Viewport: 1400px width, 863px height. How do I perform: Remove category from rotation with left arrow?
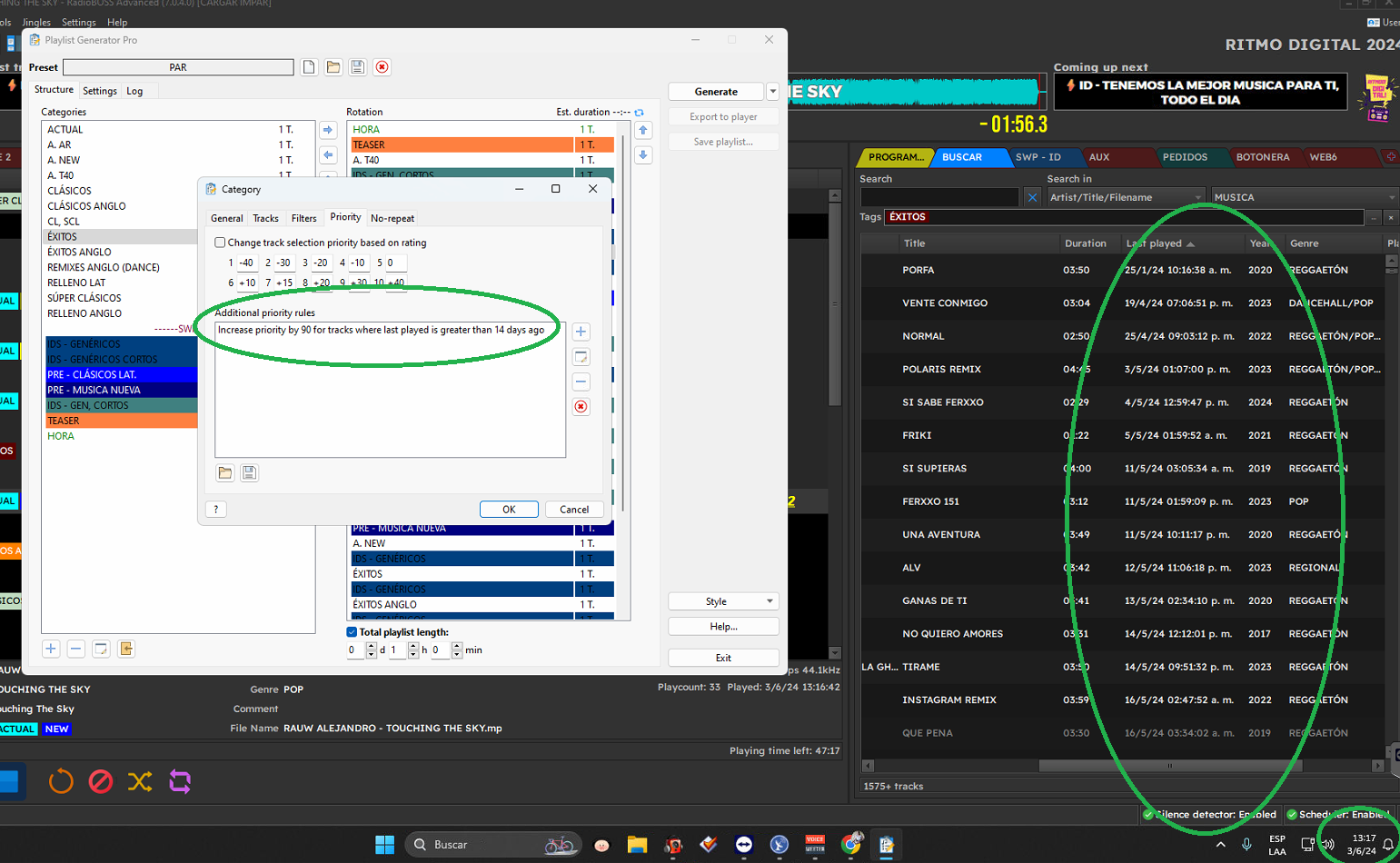point(328,155)
